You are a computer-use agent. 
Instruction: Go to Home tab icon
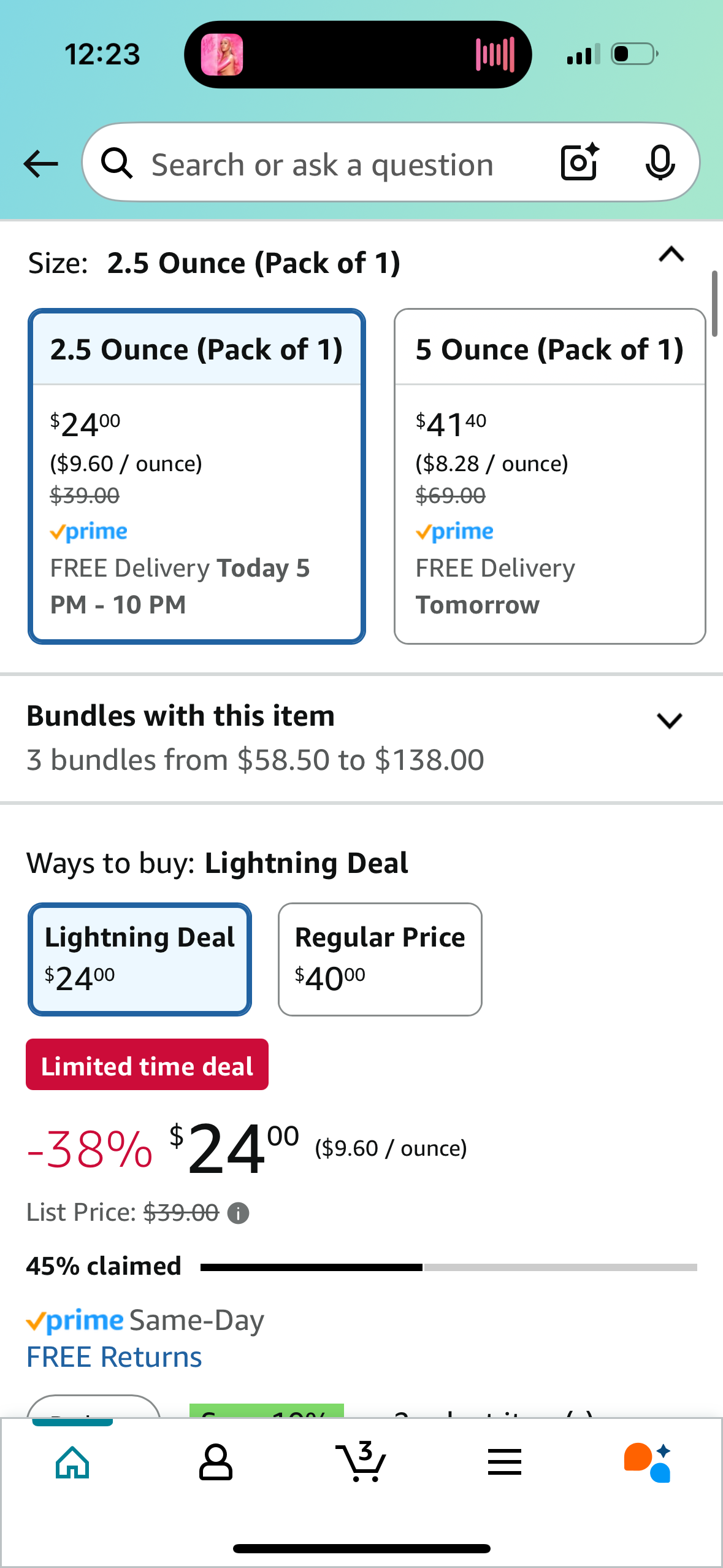point(72,1462)
